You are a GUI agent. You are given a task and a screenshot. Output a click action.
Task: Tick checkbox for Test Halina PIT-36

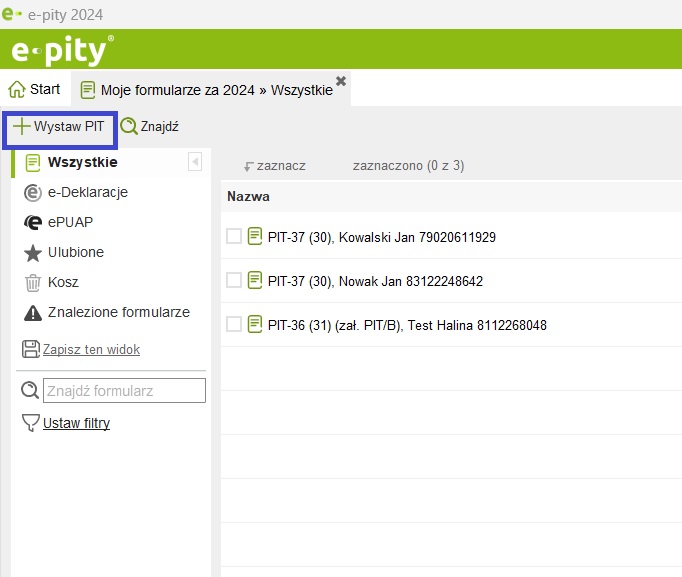click(x=234, y=325)
